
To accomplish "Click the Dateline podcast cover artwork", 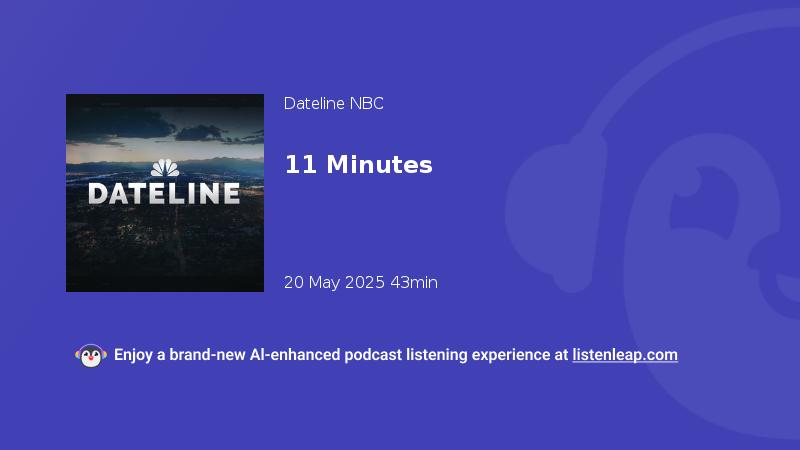I will tap(165, 193).
